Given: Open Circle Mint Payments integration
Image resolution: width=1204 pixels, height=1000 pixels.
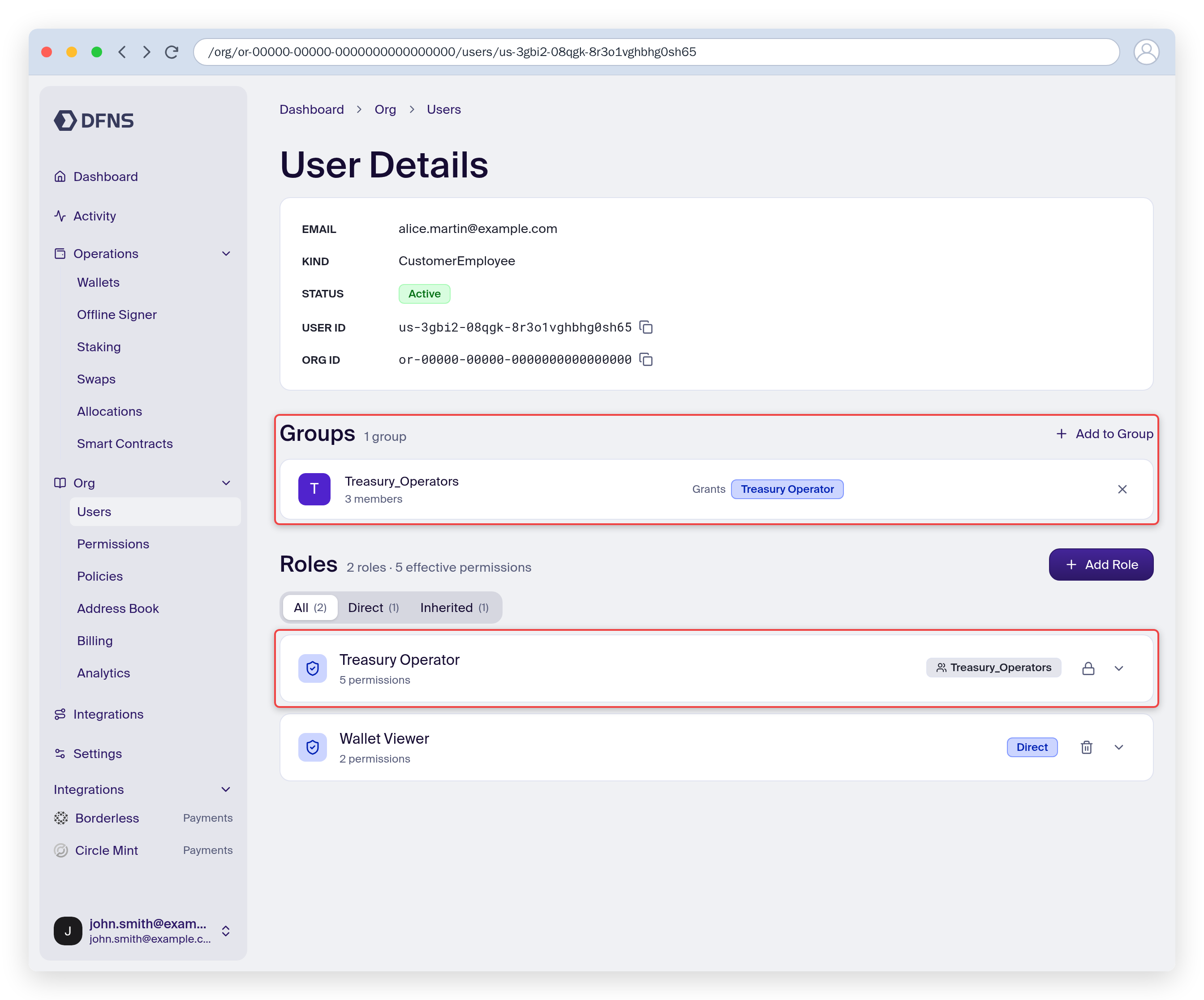Looking at the screenshot, I should coord(143,850).
